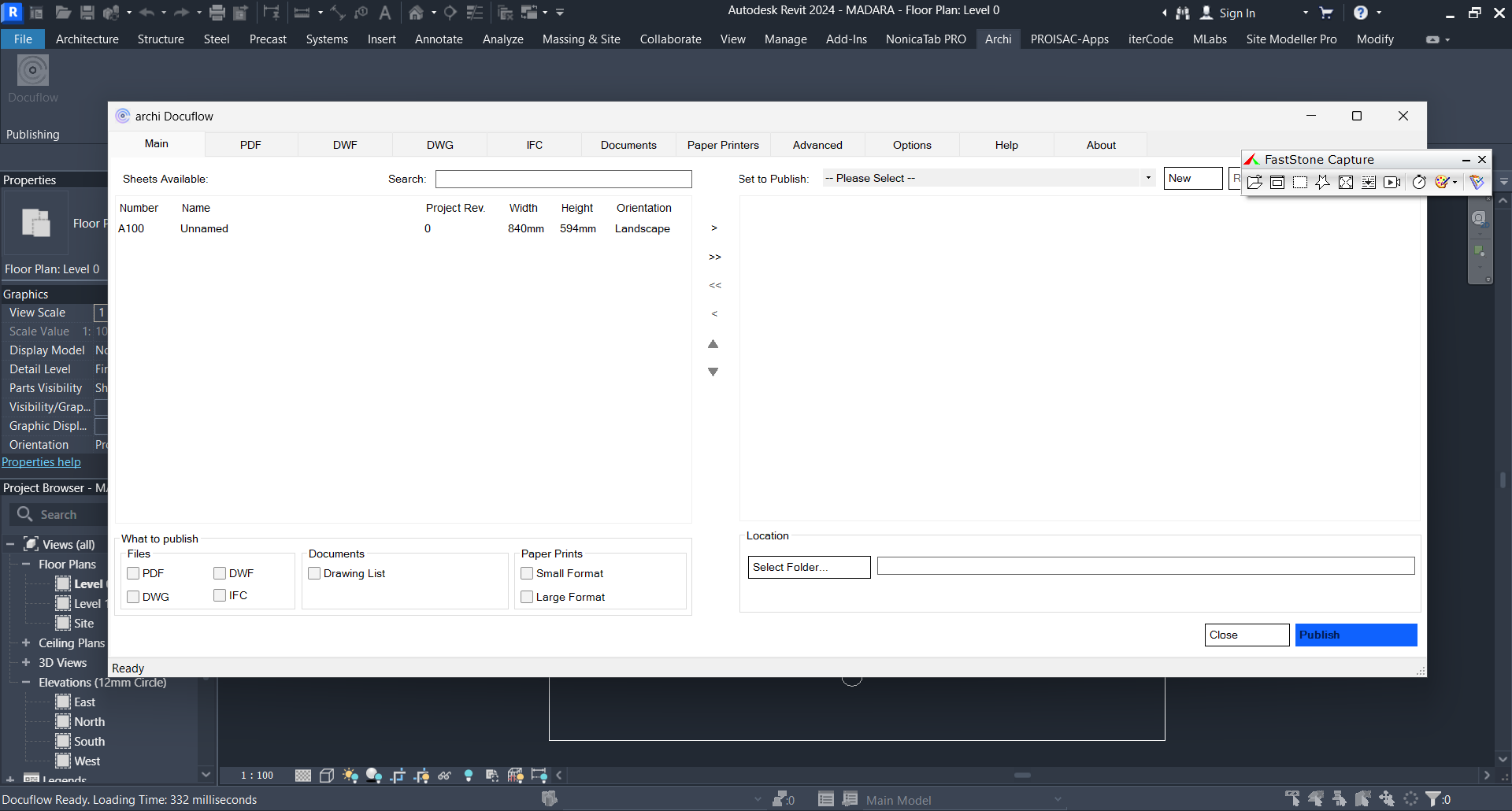Click the sheet Search input field
Viewport: 1512px width, 811px height.
[564, 179]
